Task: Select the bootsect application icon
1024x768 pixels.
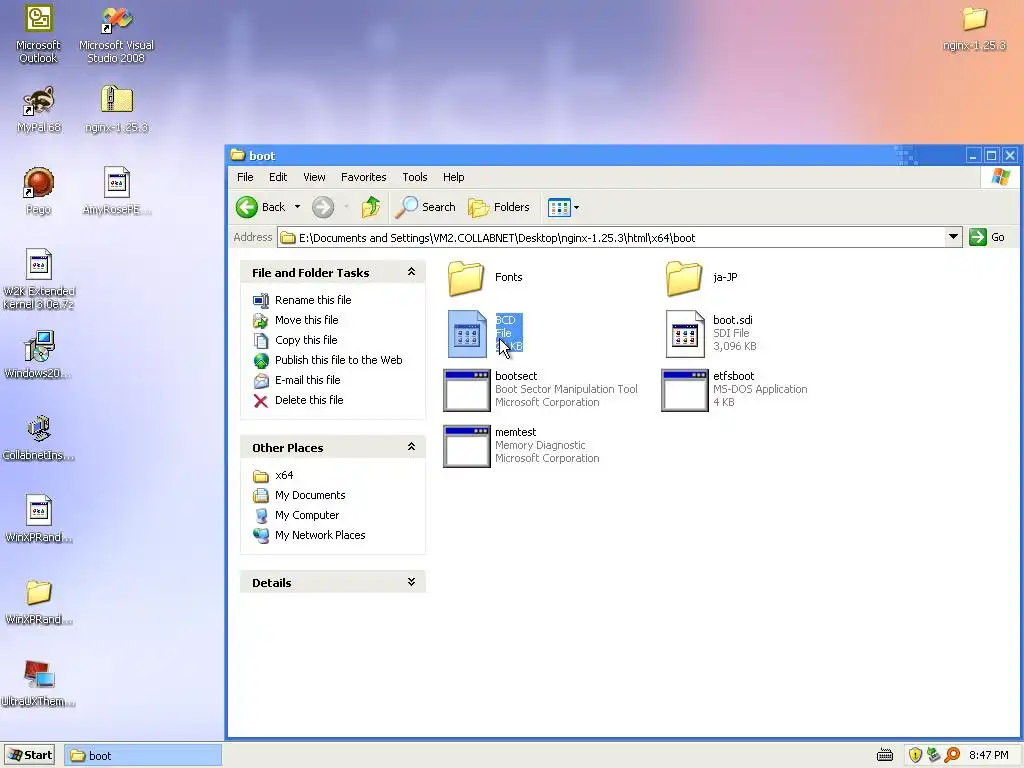Action: pyautogui.click(x=466, y=391)
